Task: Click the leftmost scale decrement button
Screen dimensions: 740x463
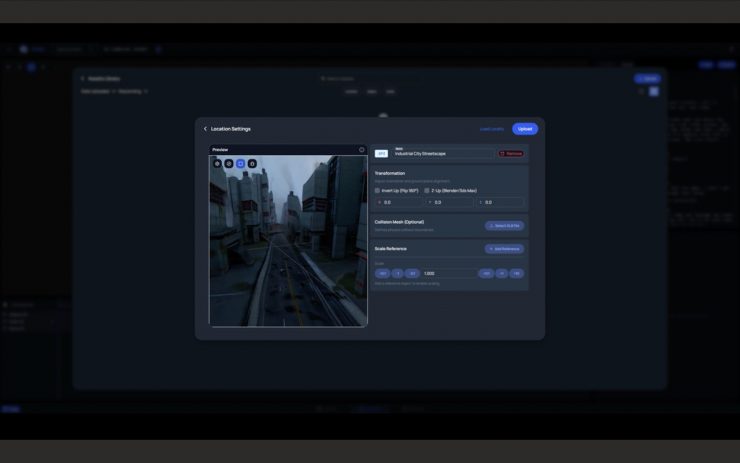Action: 382,273
